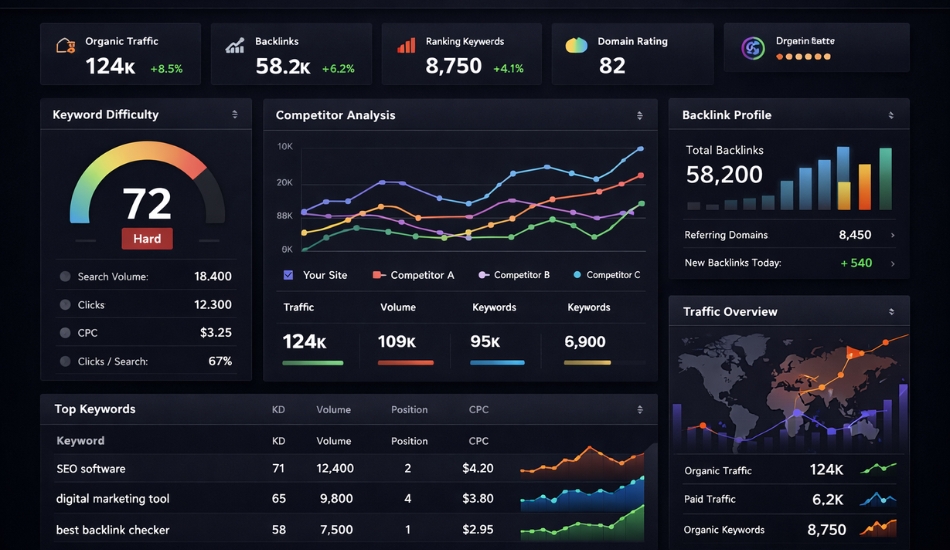Viewport: 950px width, 550px height.
Task: Click the red Hard difficulty badge
Action: [147, 239]
